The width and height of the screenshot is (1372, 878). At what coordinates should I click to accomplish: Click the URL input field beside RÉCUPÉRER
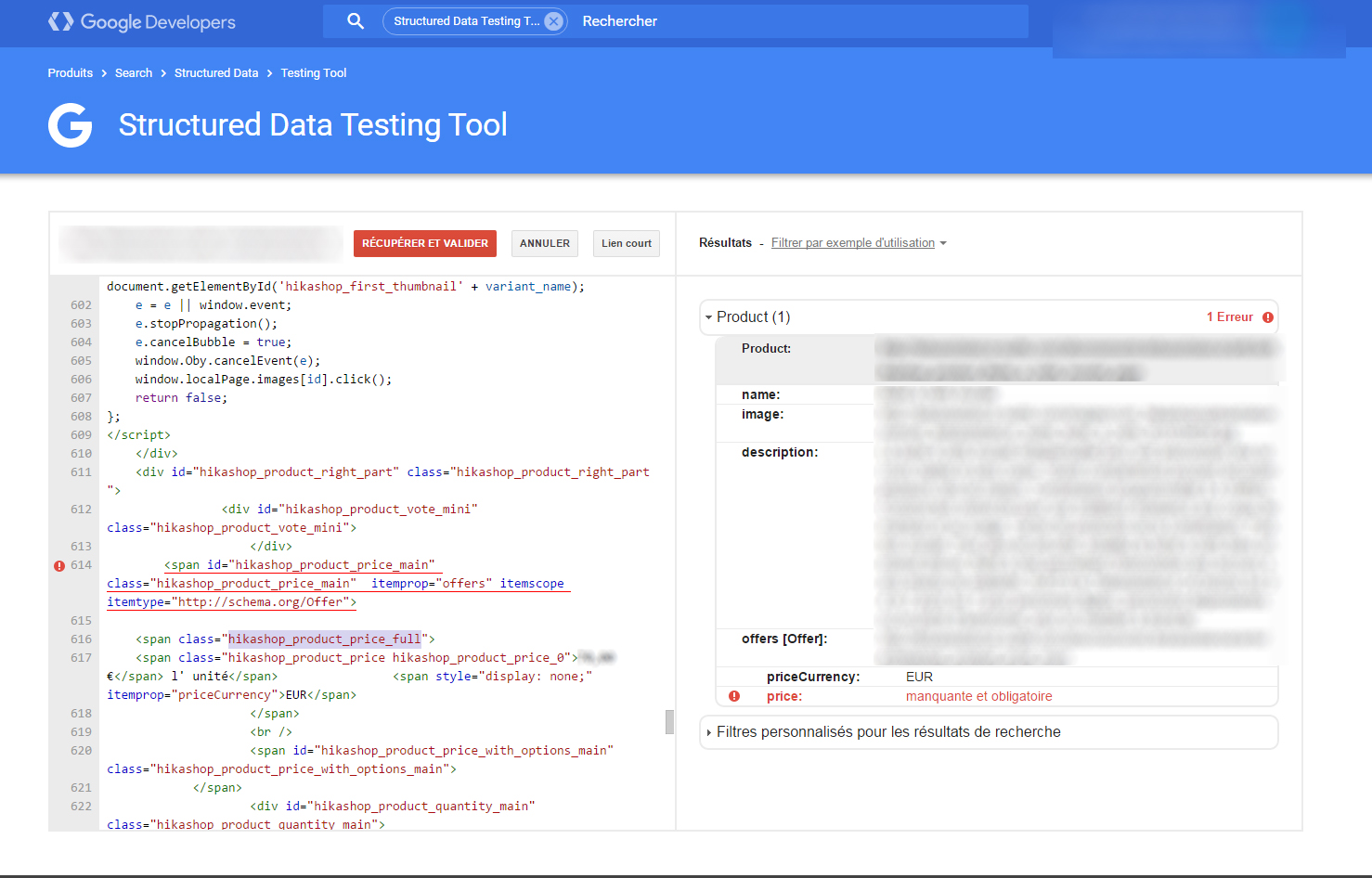tap(201, 243)
